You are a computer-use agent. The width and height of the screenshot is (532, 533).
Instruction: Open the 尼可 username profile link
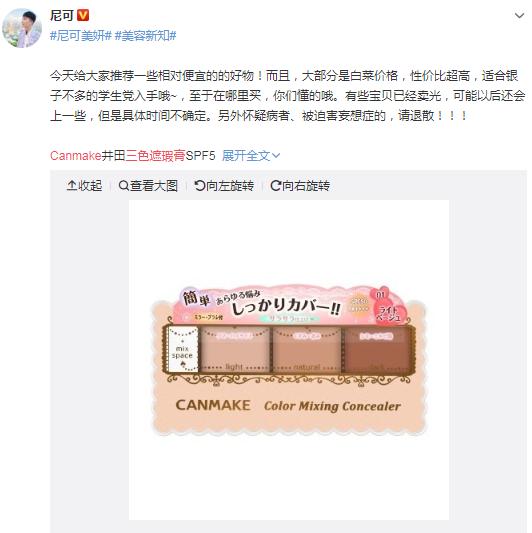(62, 15)
